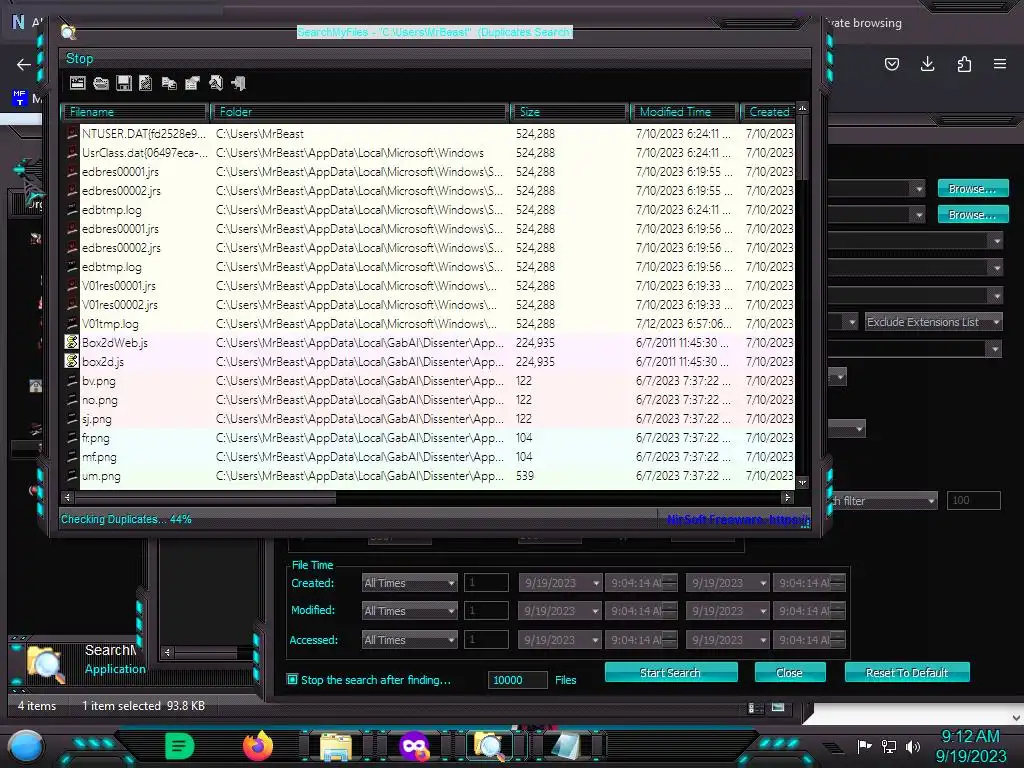
Task: Click the SearchMyFiles title bar magnifier icon
Action: [68, 32]
